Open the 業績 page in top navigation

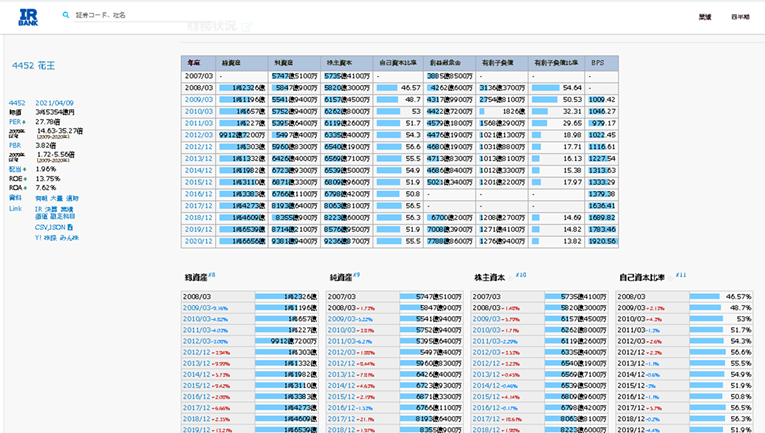(x=705, y=17)
